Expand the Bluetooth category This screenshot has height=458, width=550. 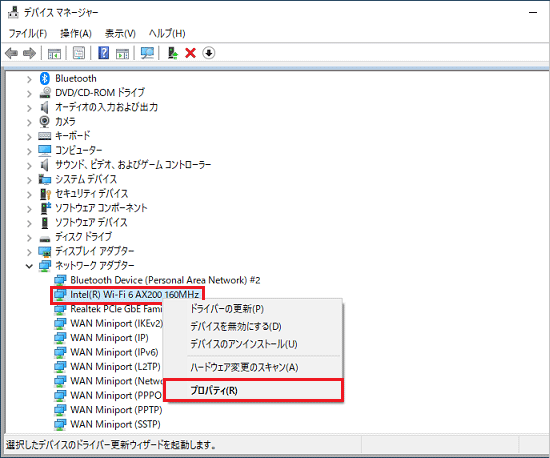[29, 79]
